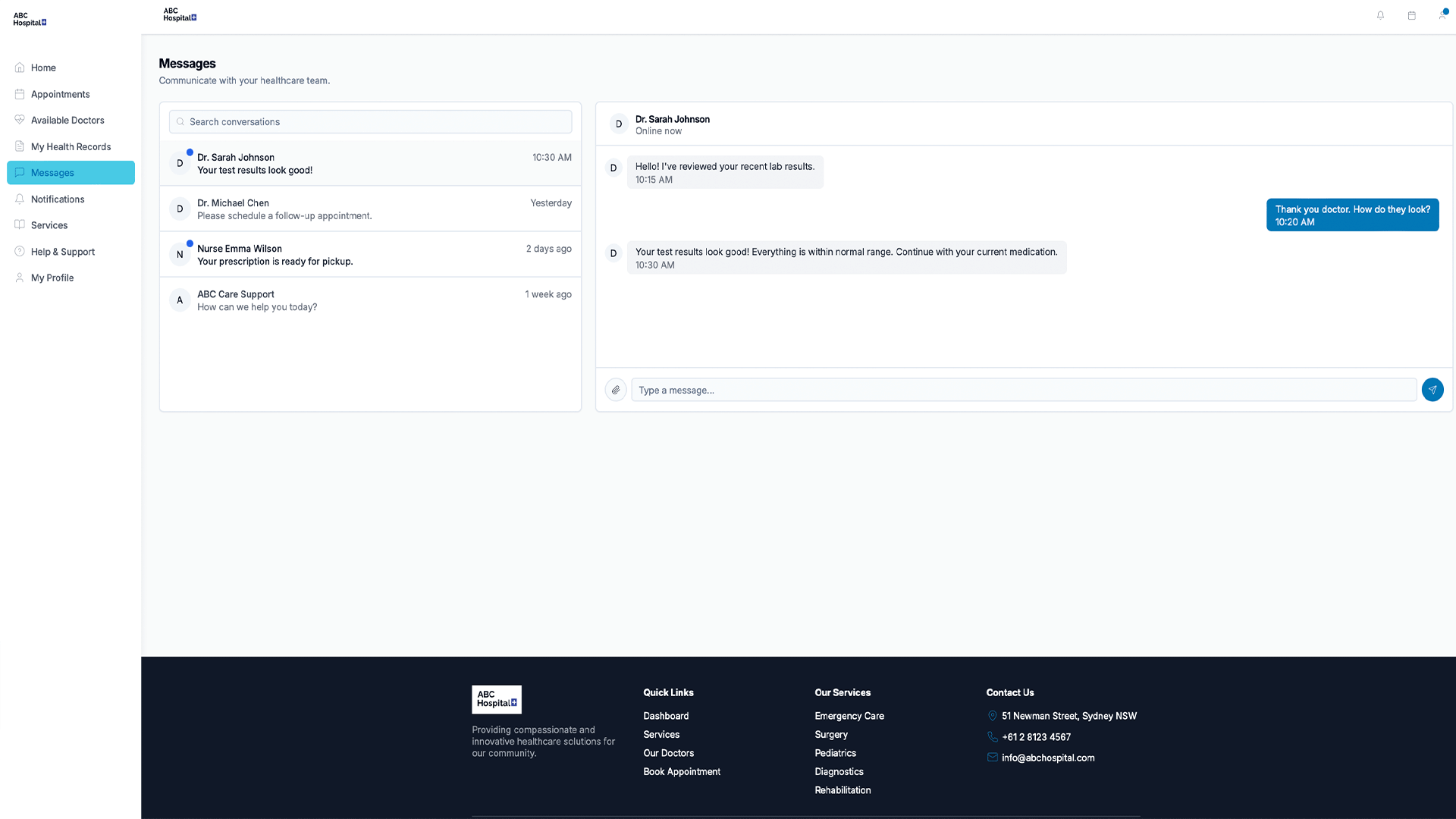Click the search magnifier in conversations search
Screen dimensions: 1456x819
click(x=180, y=121)
